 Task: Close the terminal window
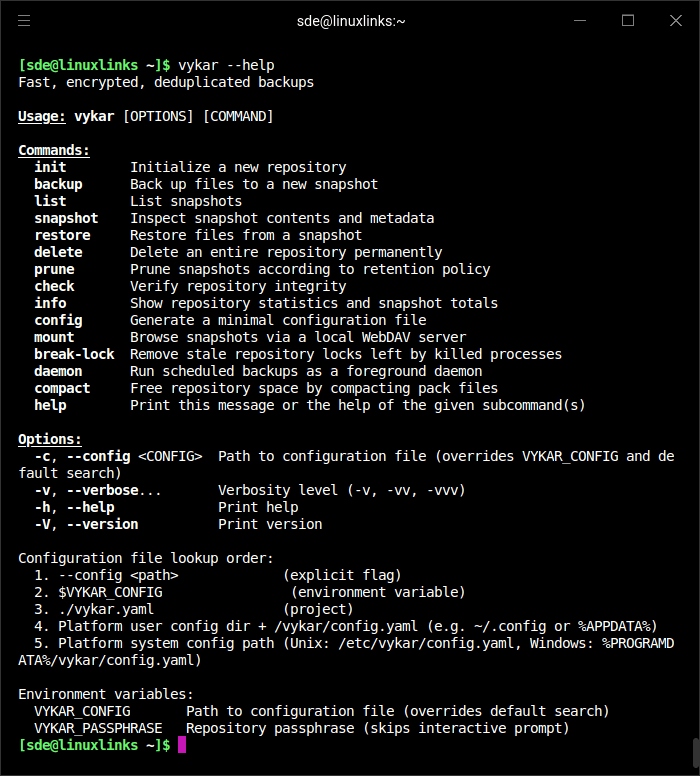click(675, 20)
